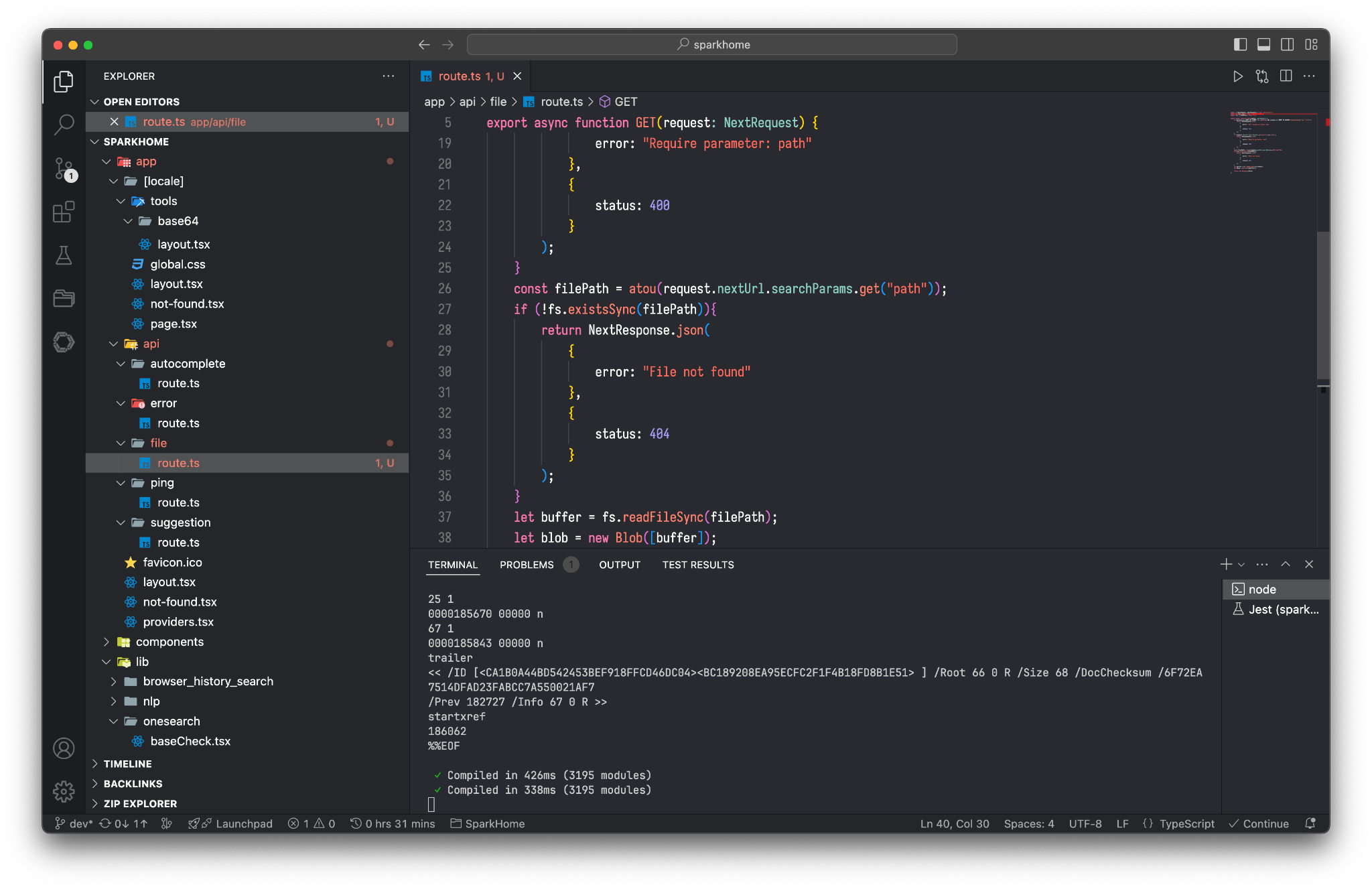Run the current file with the play icon

tap(1237, 76)
